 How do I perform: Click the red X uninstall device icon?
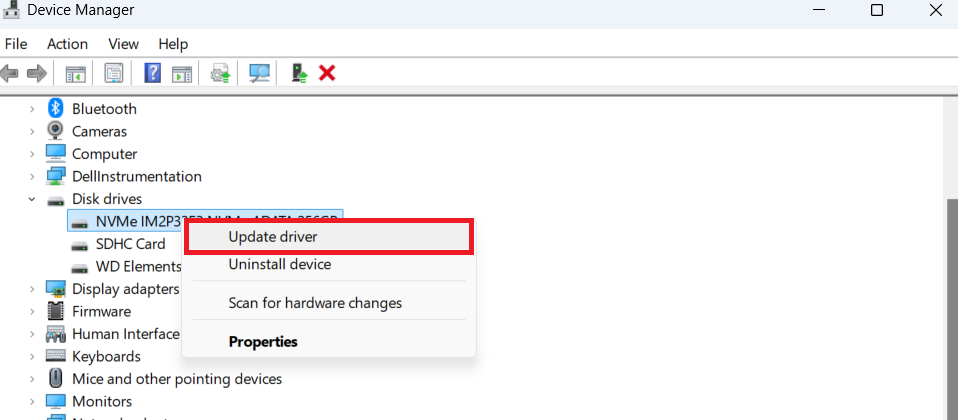click(x=326, y=73)
